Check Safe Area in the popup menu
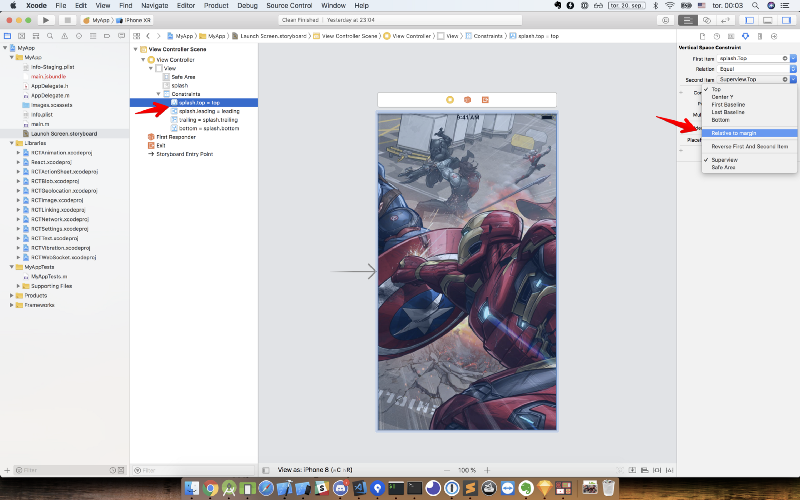The height and width of the screenshot is (500, 800). tap(723, 167)
